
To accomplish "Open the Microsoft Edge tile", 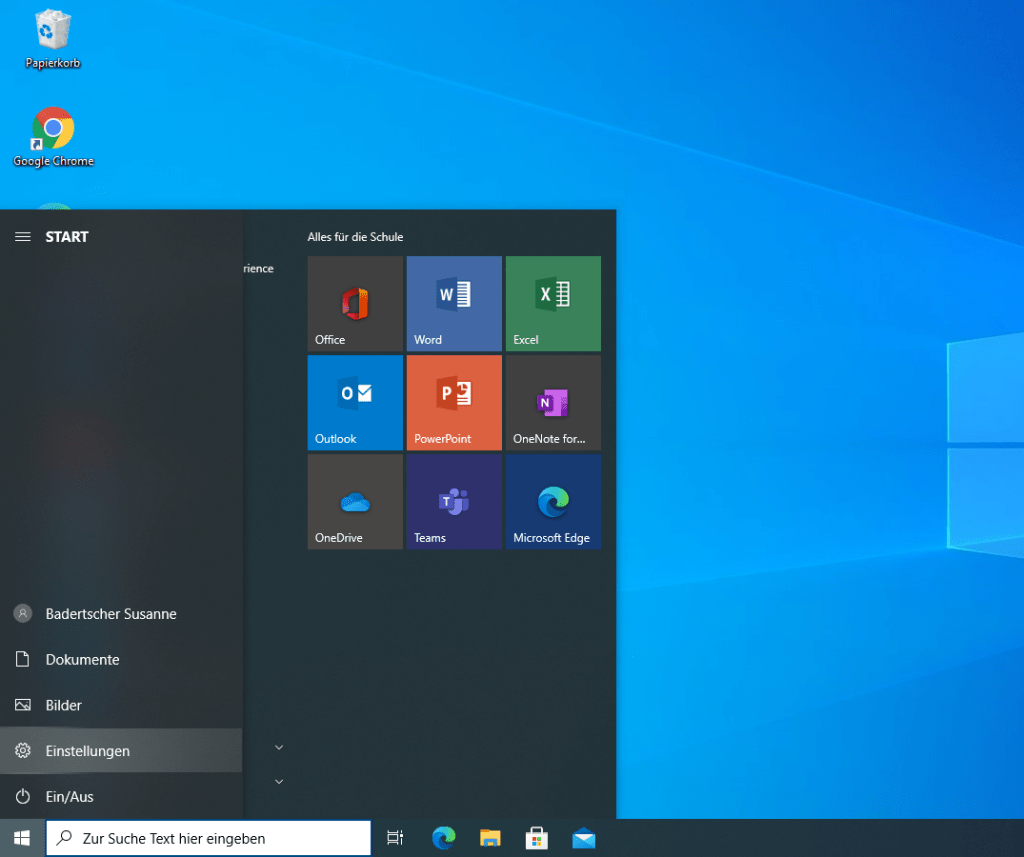I will 553,501.
